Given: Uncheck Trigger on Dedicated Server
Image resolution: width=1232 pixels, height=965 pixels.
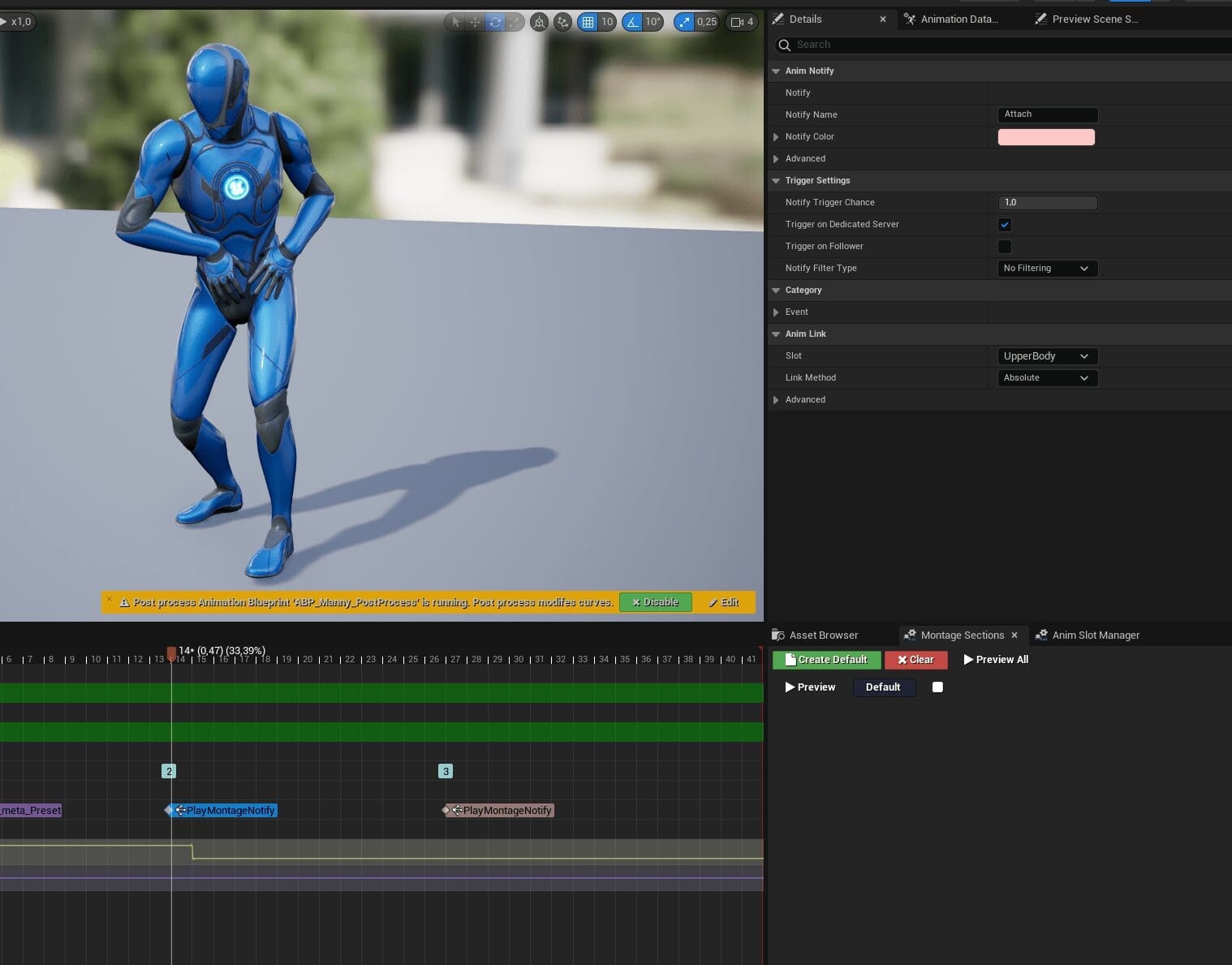Looking at the screenshot, I should click(1005, 225).
